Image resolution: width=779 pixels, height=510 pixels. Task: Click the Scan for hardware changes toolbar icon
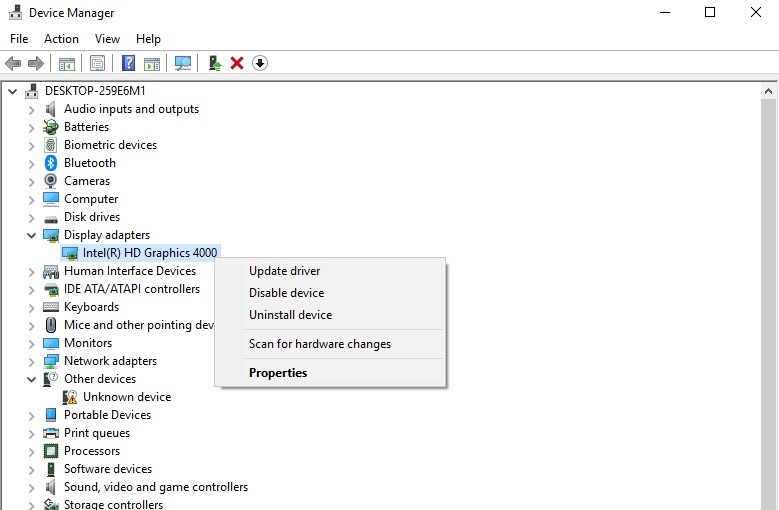click(183, 63)
